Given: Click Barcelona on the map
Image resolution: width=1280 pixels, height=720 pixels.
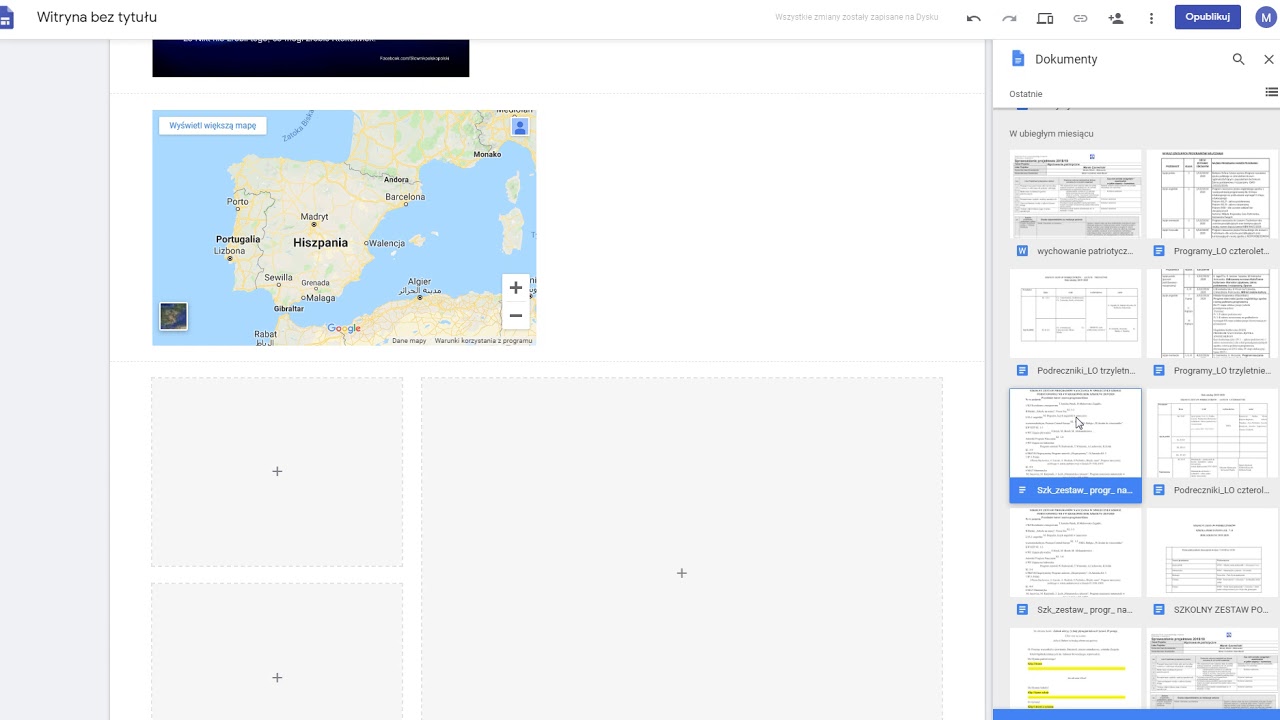Looking at the screenshot, I should click(x=405, y=197).
